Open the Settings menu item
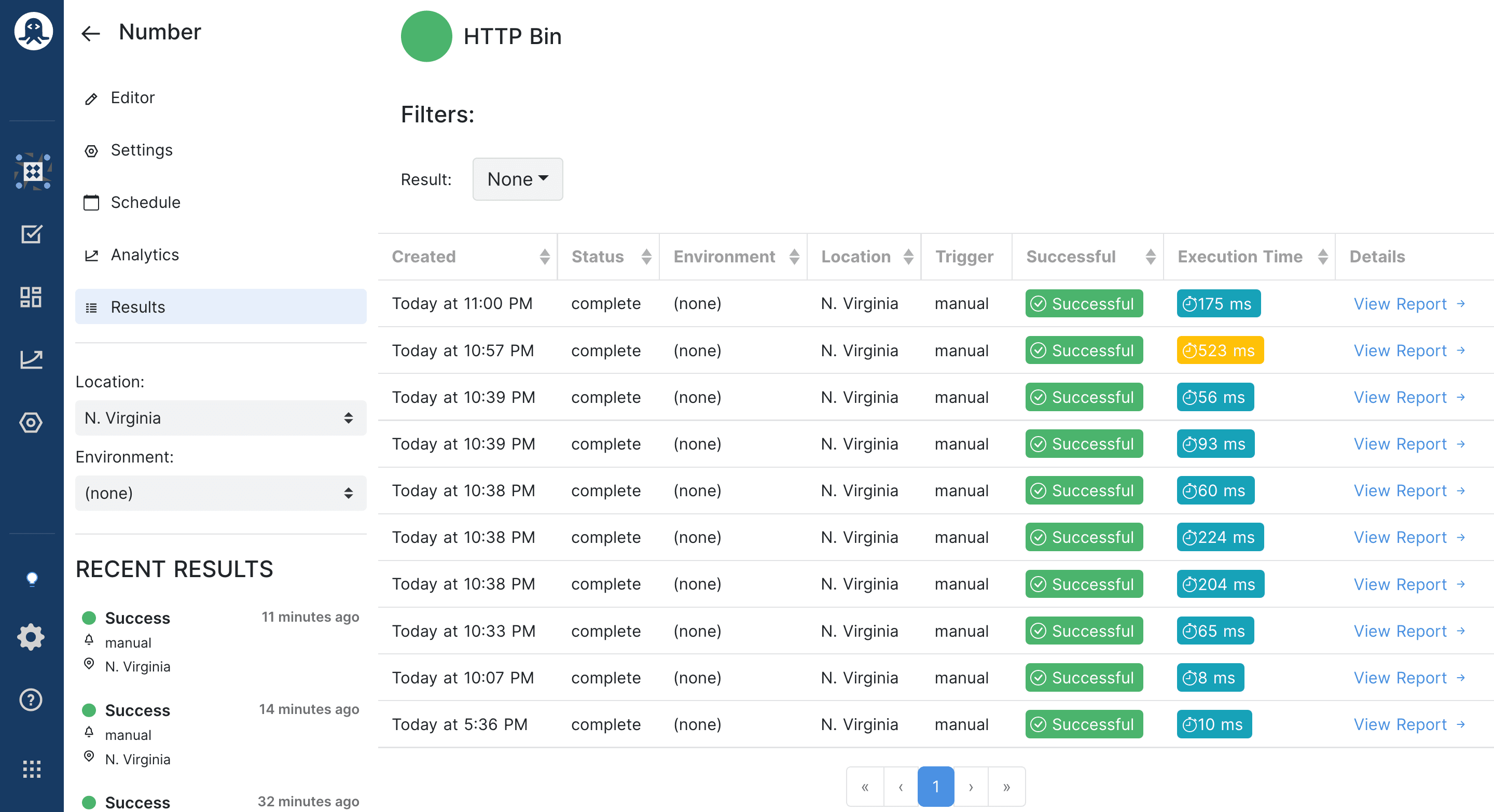 click(220, 150)
